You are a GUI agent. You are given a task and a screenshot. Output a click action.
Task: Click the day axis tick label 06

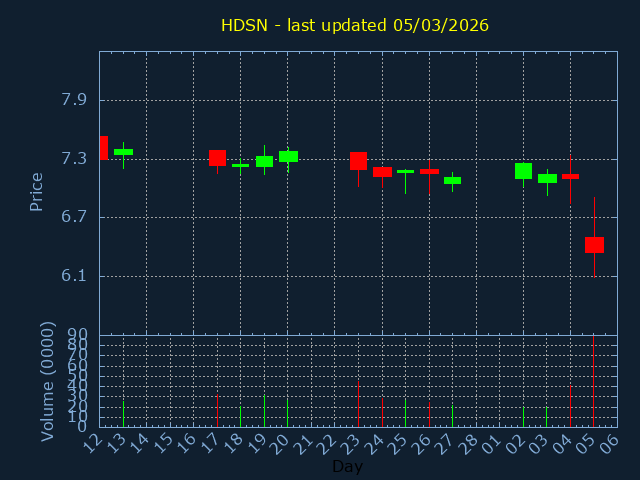[x=611, y=444]
